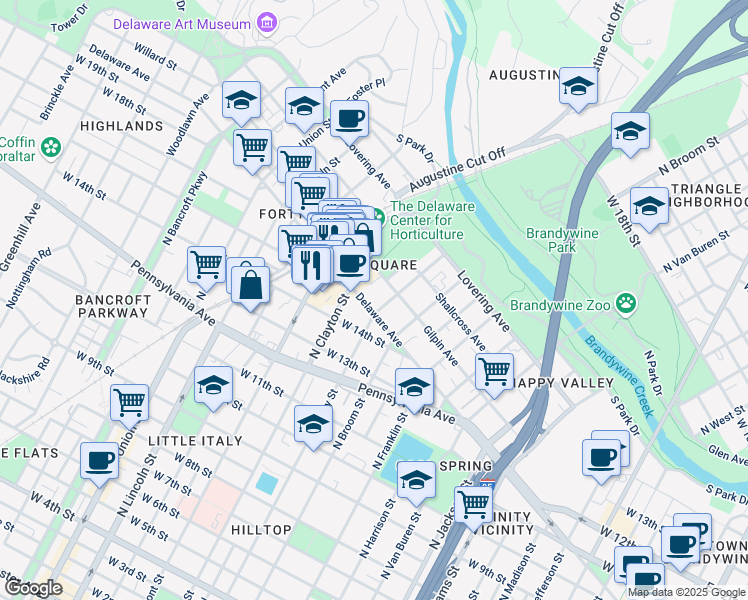
Task: Click the Coffin Gibraltar green pin
Action: 50,148
